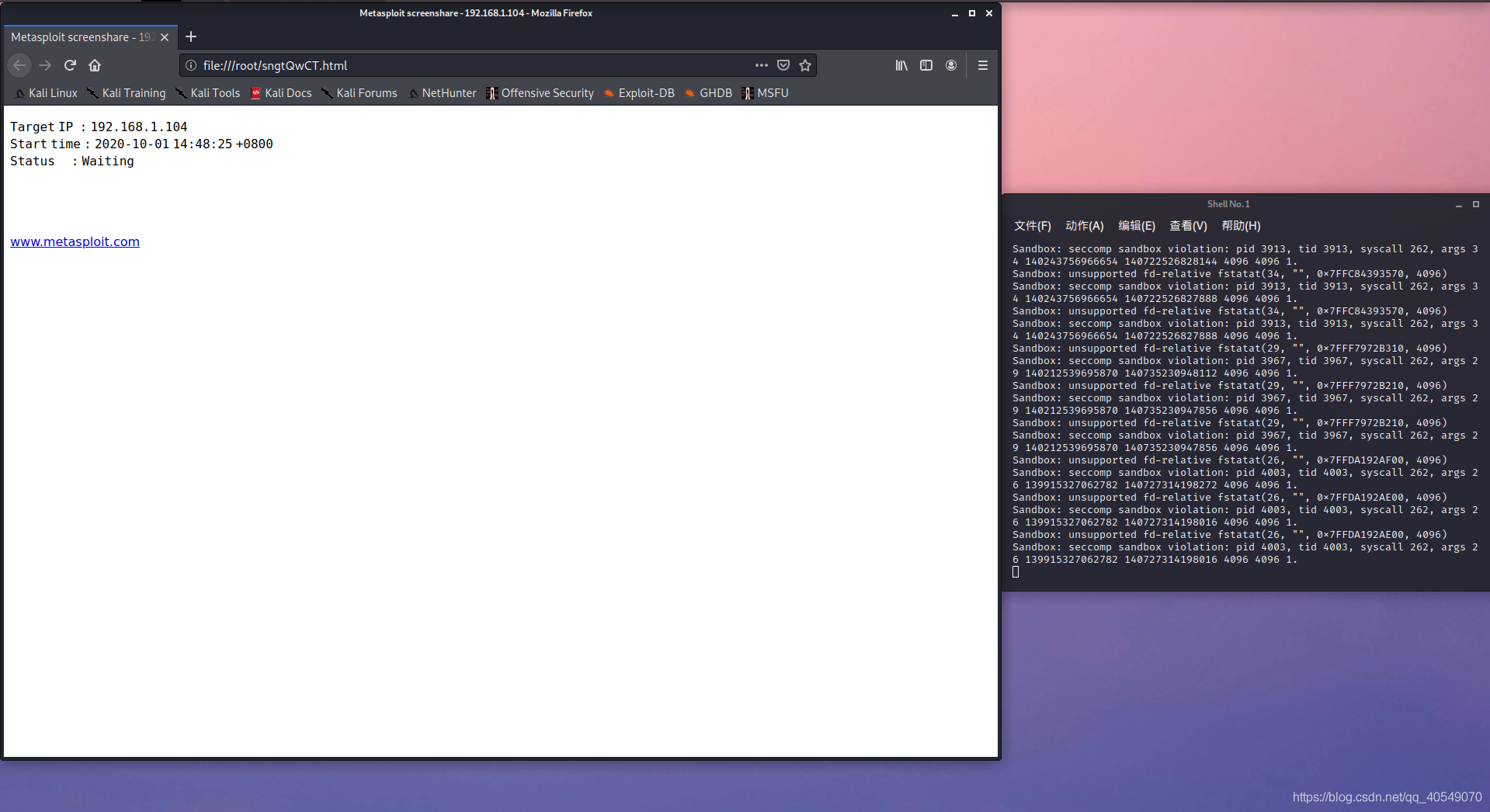Select the Metasploit screenshare tab
This screenshot has width=1490, height=812.
point(78,37)
